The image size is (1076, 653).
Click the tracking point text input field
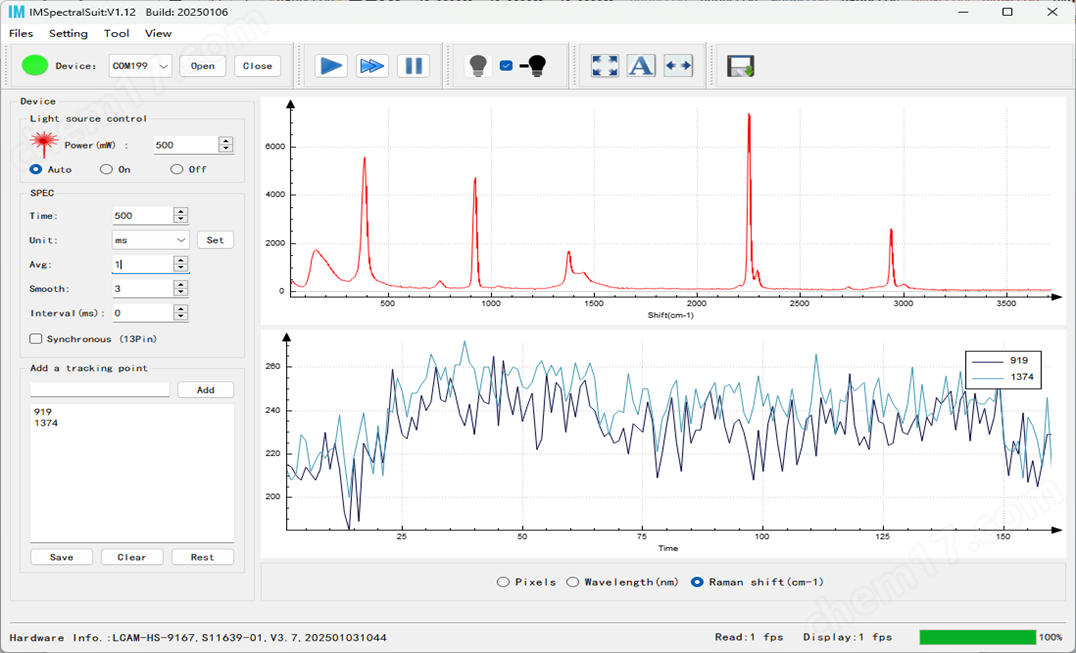tap(100, 390)
